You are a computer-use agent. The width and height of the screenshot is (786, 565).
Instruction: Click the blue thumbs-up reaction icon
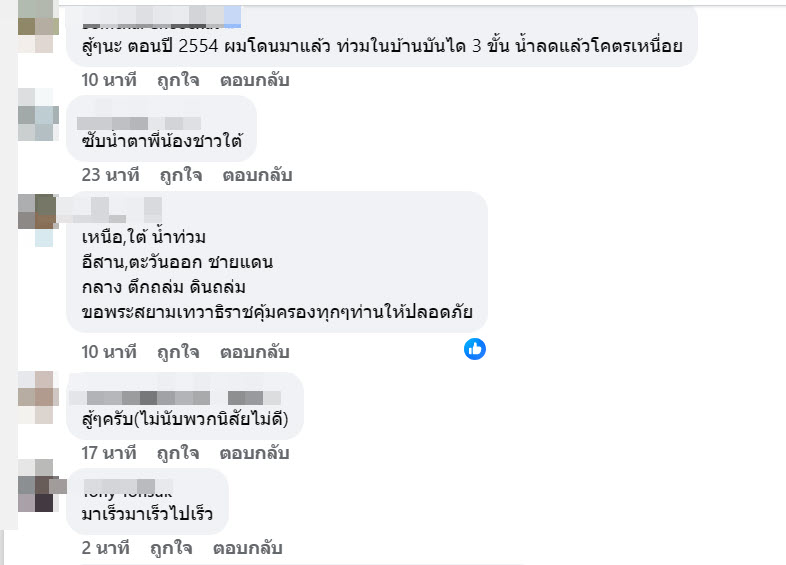click(x=475, y=349)
